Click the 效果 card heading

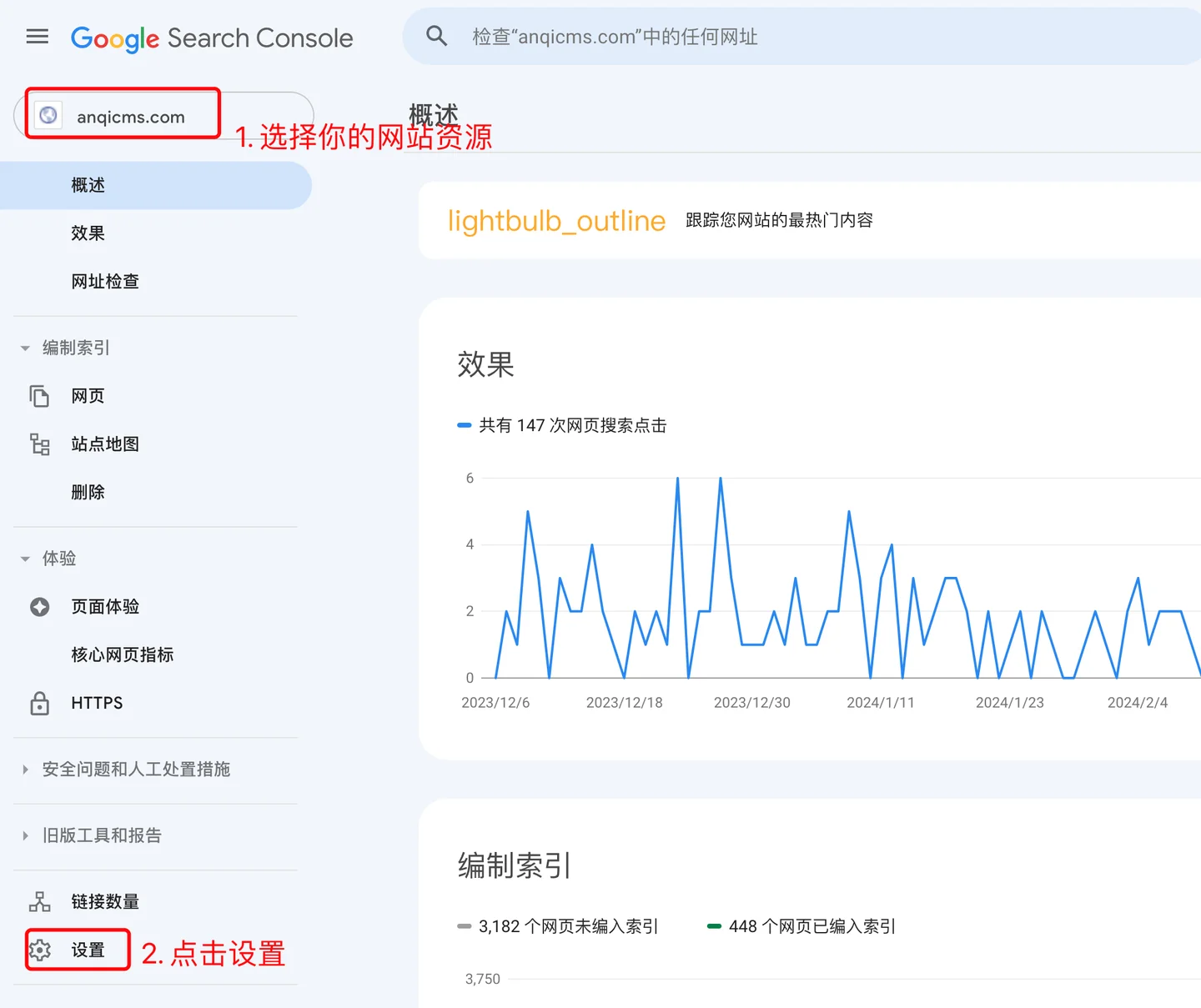(x=486, y=364)
